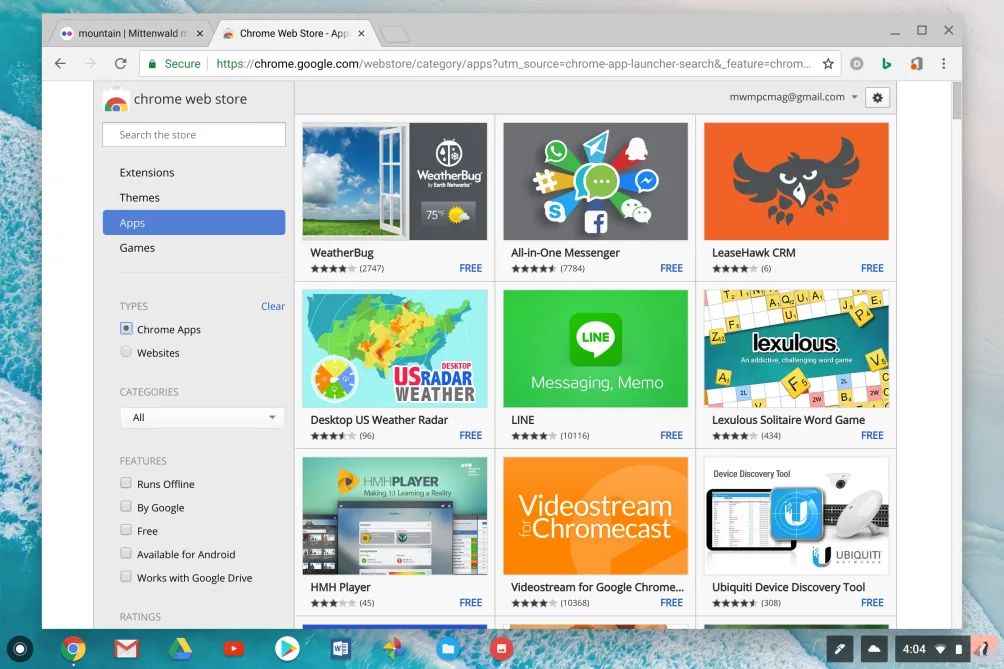Viewport: 1004px width, 669px height.
Task: Reload the Chrome Web Store page
Action: pyautogui.click(x=120, y=63)
